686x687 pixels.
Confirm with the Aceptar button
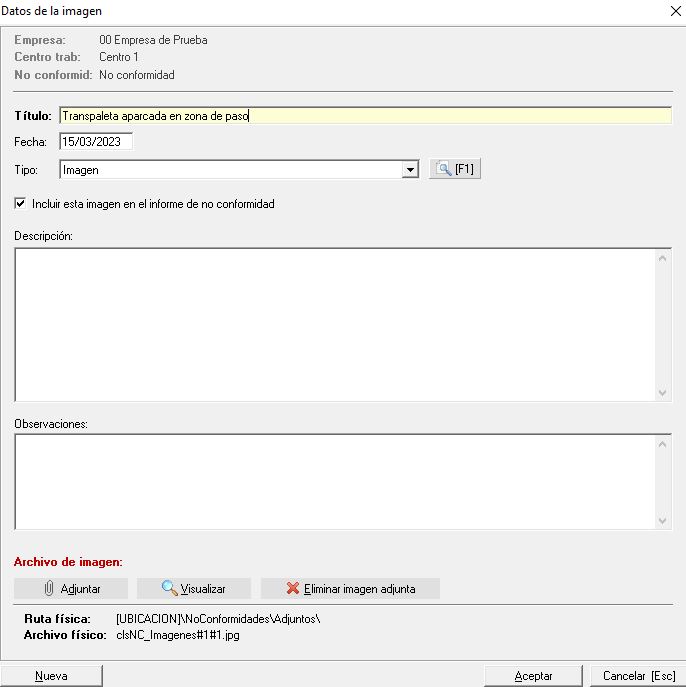pos(533,676)
